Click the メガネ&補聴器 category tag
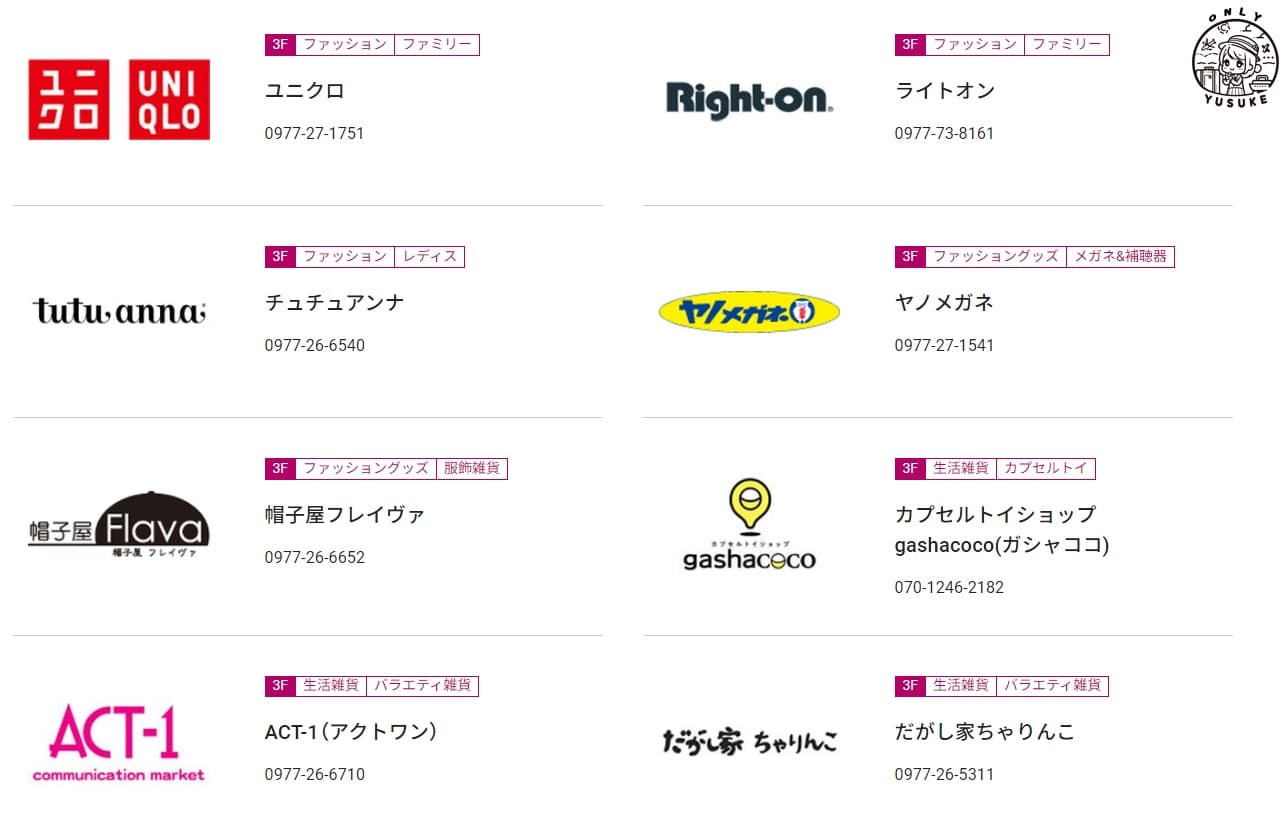 pyautogui.click(x=1120, y=257)
